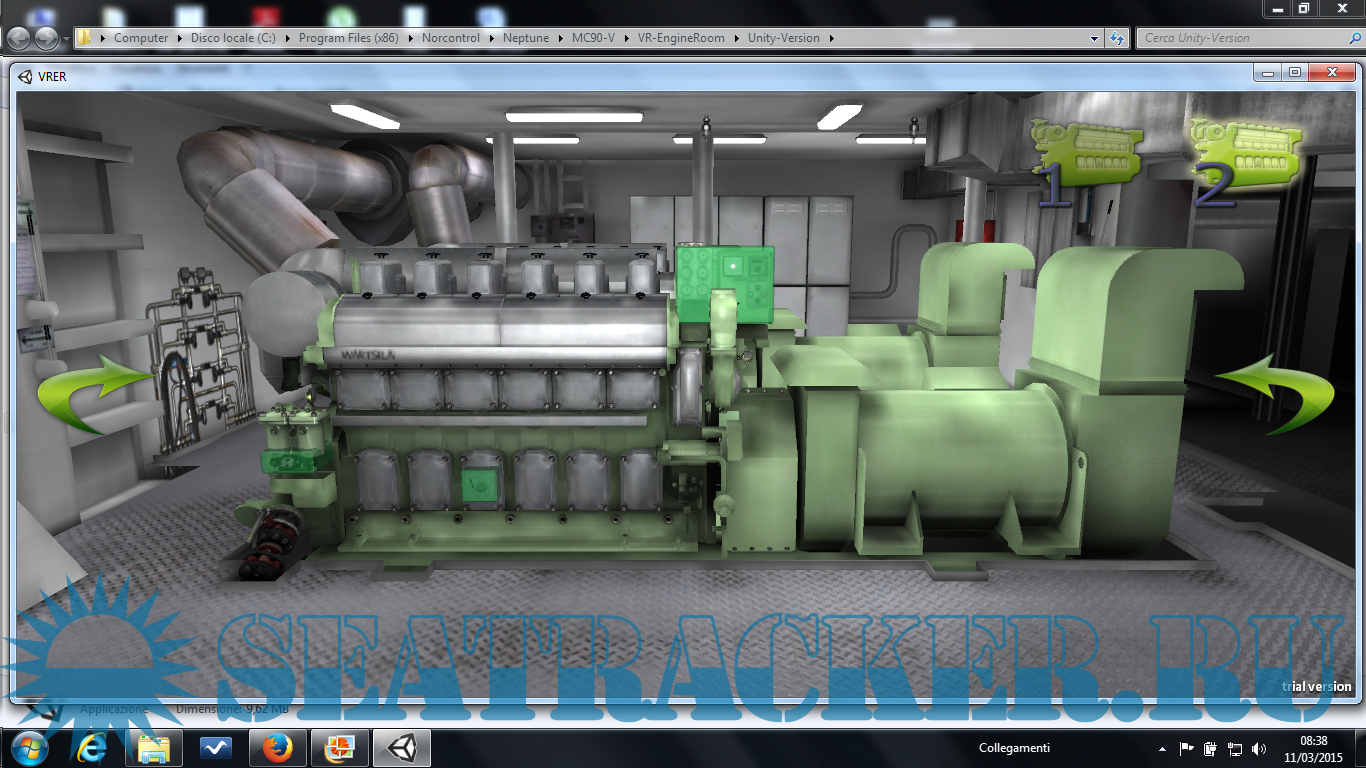Open Firefox from the taskbar

pyautogui.click(x=277, y=748)
